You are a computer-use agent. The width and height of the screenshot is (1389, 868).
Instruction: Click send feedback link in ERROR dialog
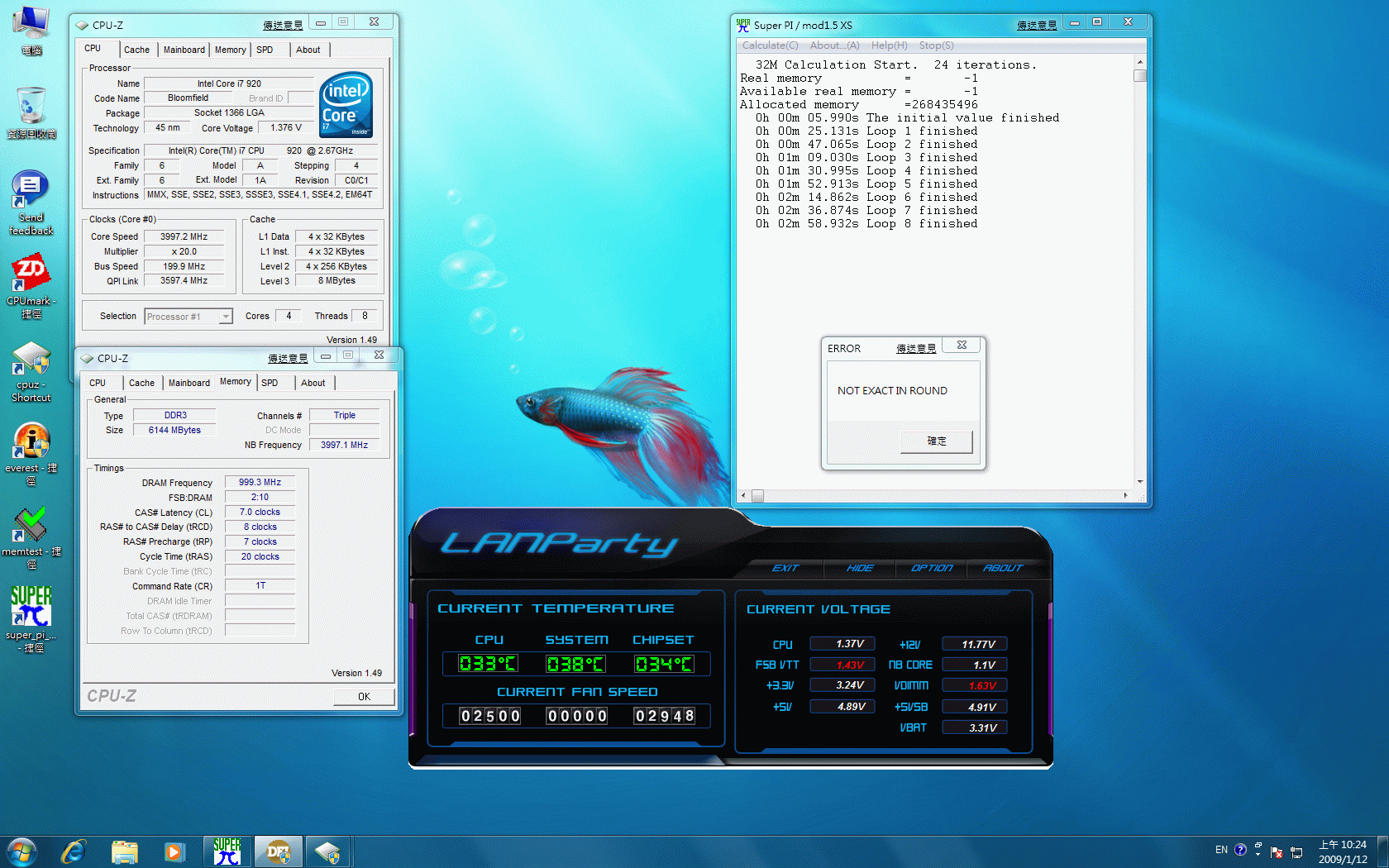click(916, 349)
